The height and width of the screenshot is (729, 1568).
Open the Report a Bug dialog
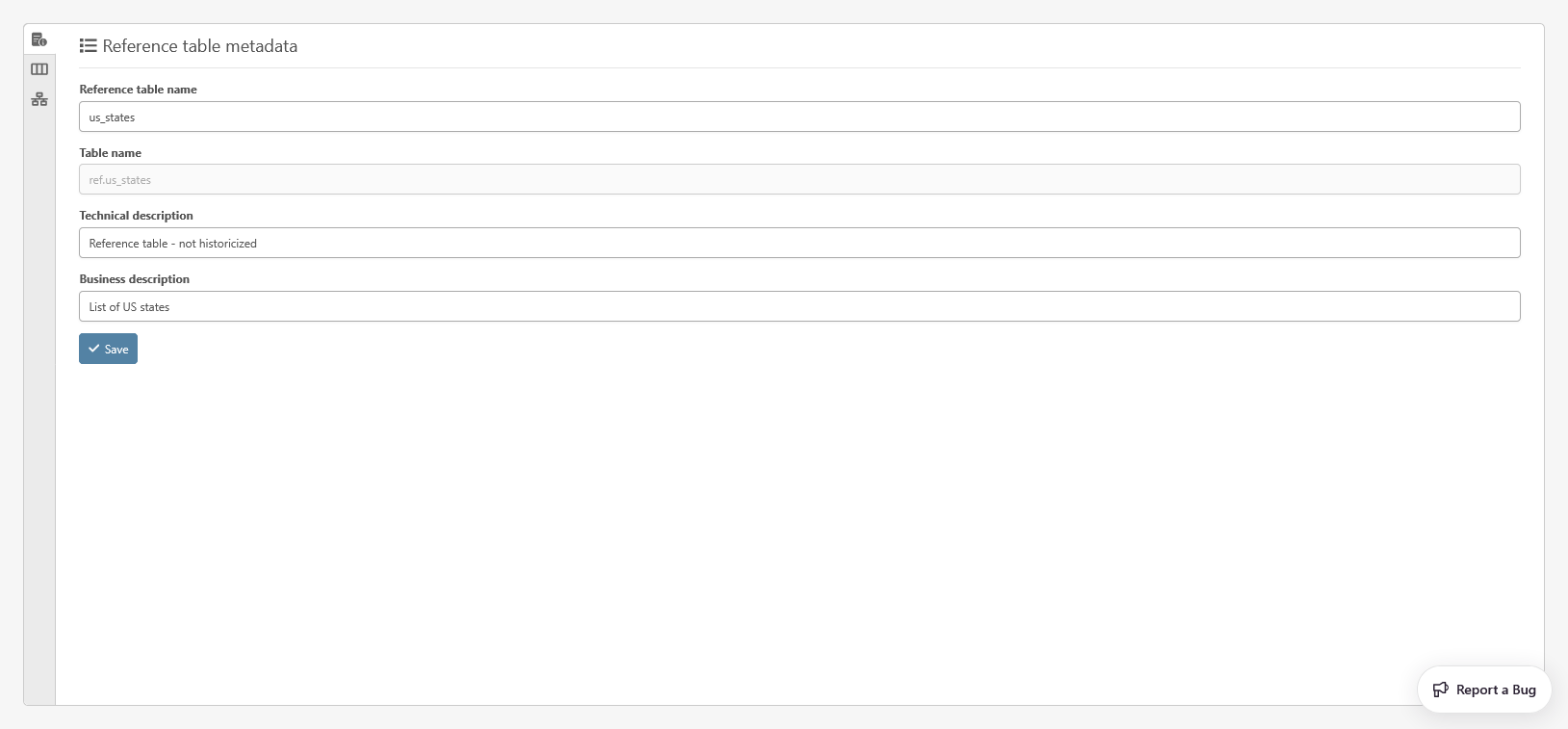pyautogui.click(x=1484, y=690)
